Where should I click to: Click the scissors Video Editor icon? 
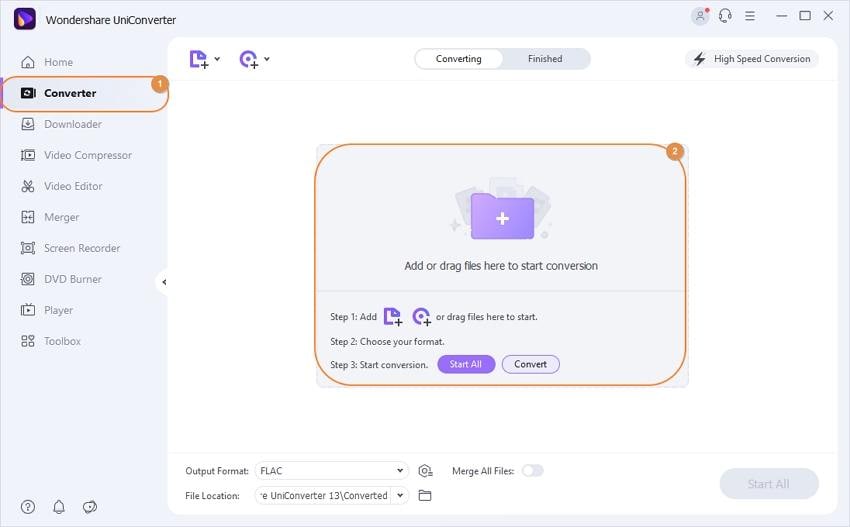coord(28,186)
